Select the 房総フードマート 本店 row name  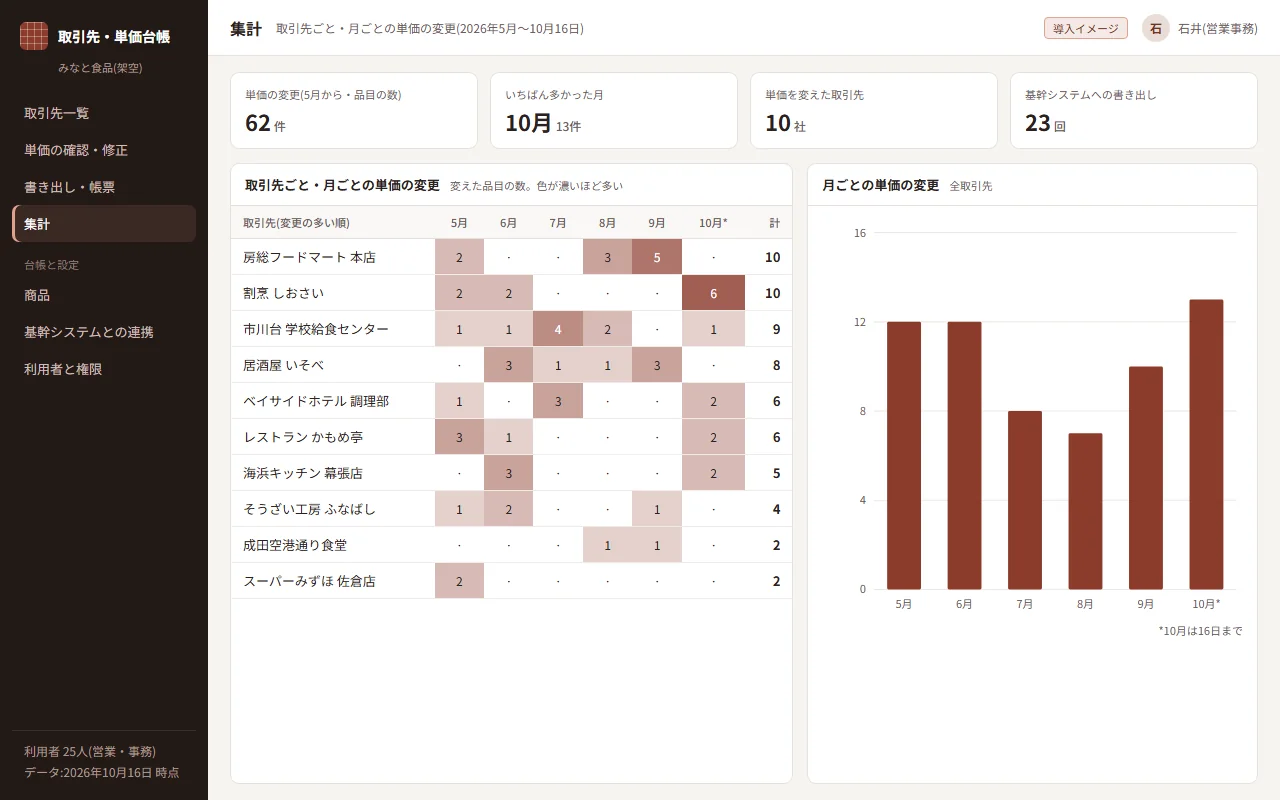point(309,257)
